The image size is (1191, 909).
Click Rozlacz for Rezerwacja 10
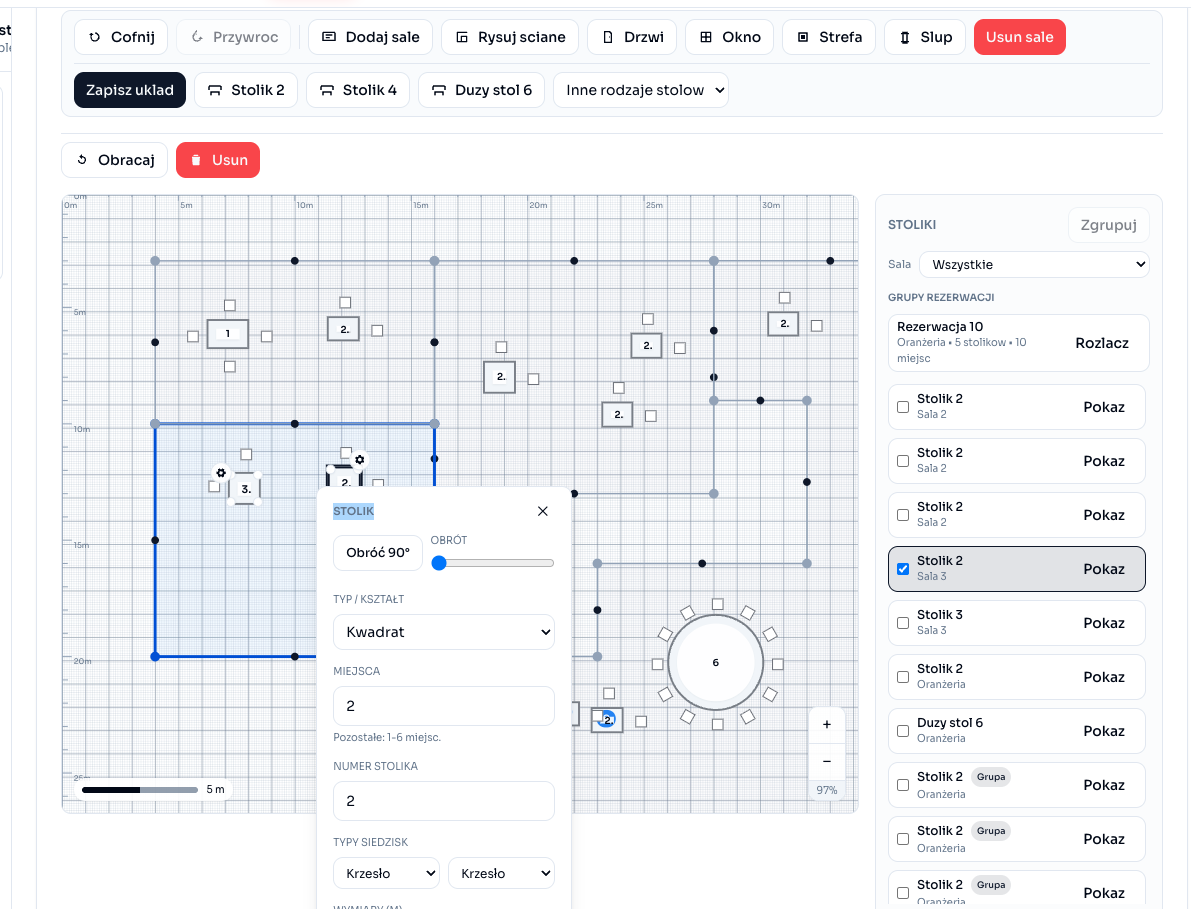pos(1101,343)
